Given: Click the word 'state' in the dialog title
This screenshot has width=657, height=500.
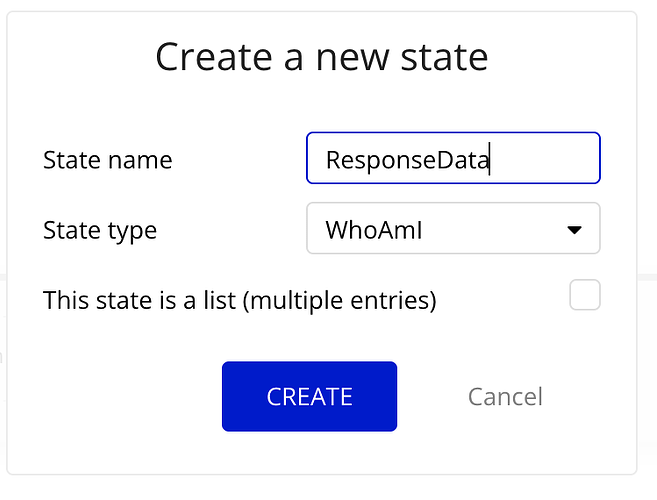Looking at the screenshot, I should coord(444,58).
